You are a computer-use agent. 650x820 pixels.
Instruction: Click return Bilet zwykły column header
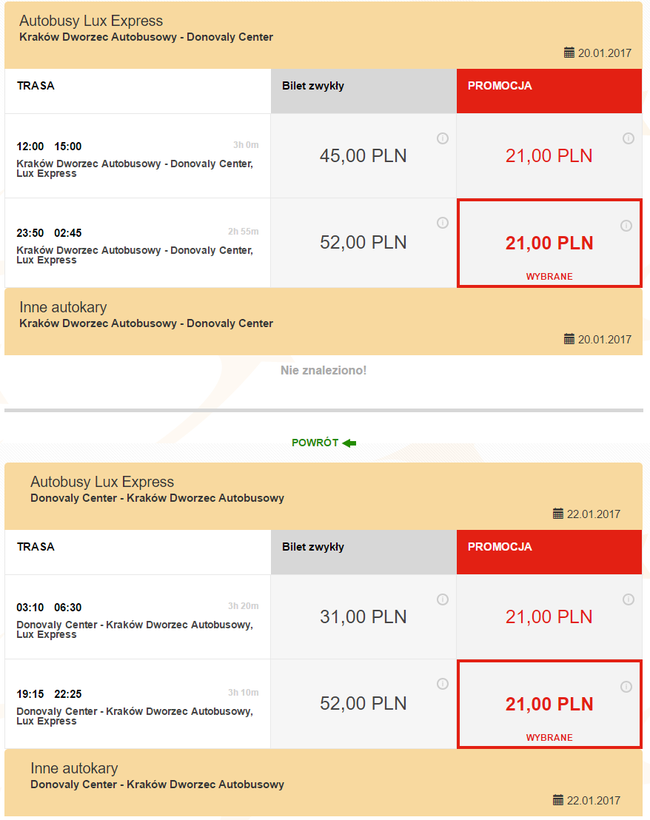pyautogui.click(x=363, y=548)
